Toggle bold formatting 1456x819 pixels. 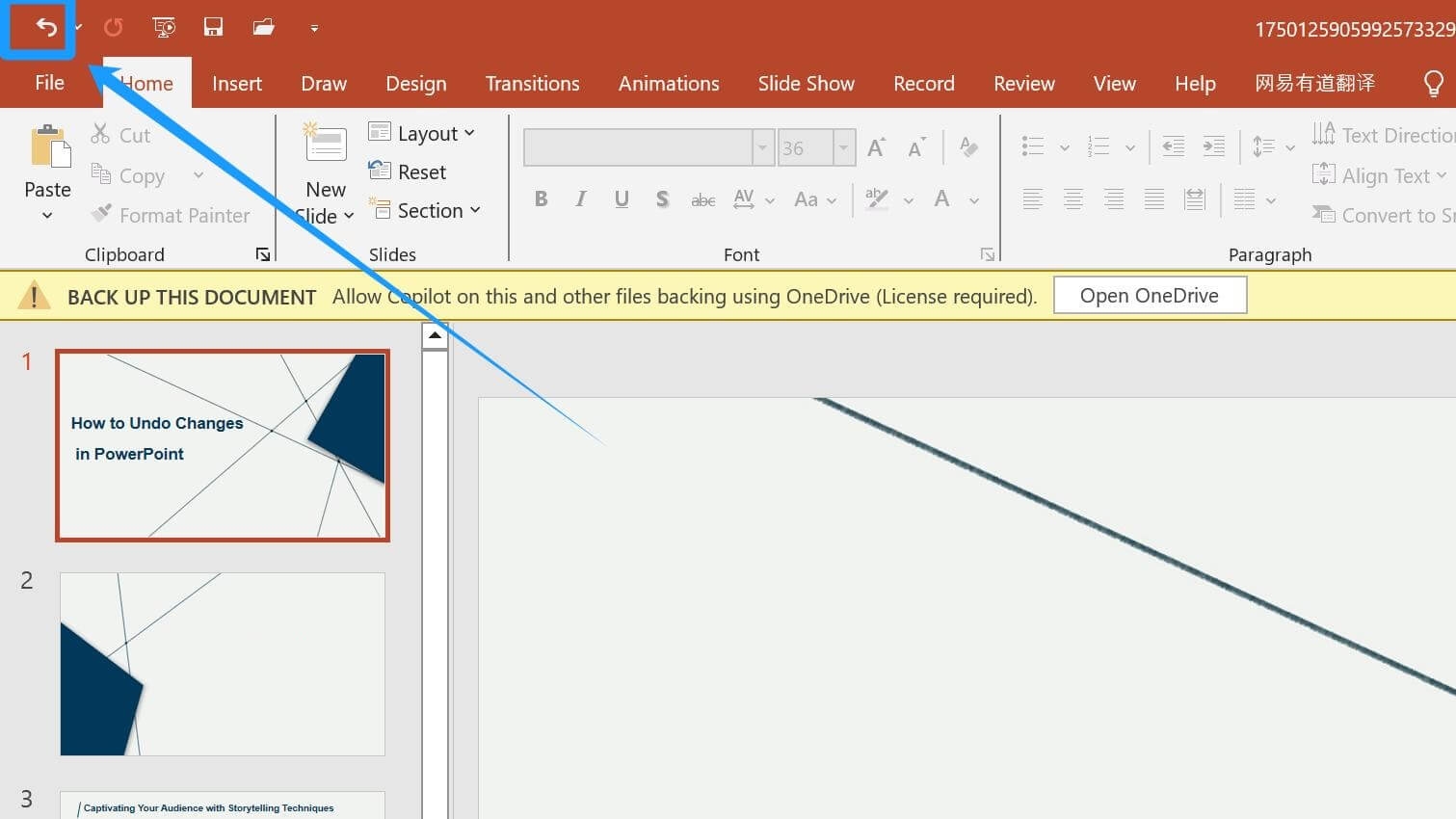[541, 198]
